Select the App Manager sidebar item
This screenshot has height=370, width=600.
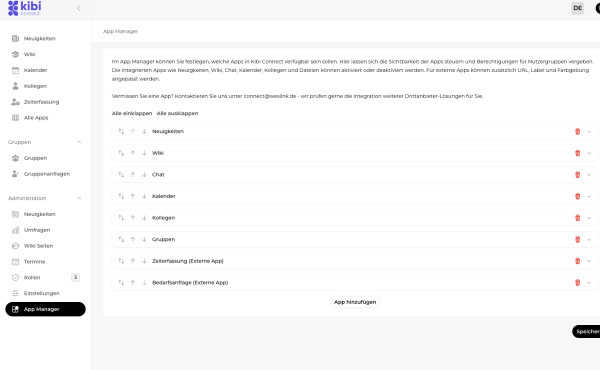click(45, 309)
